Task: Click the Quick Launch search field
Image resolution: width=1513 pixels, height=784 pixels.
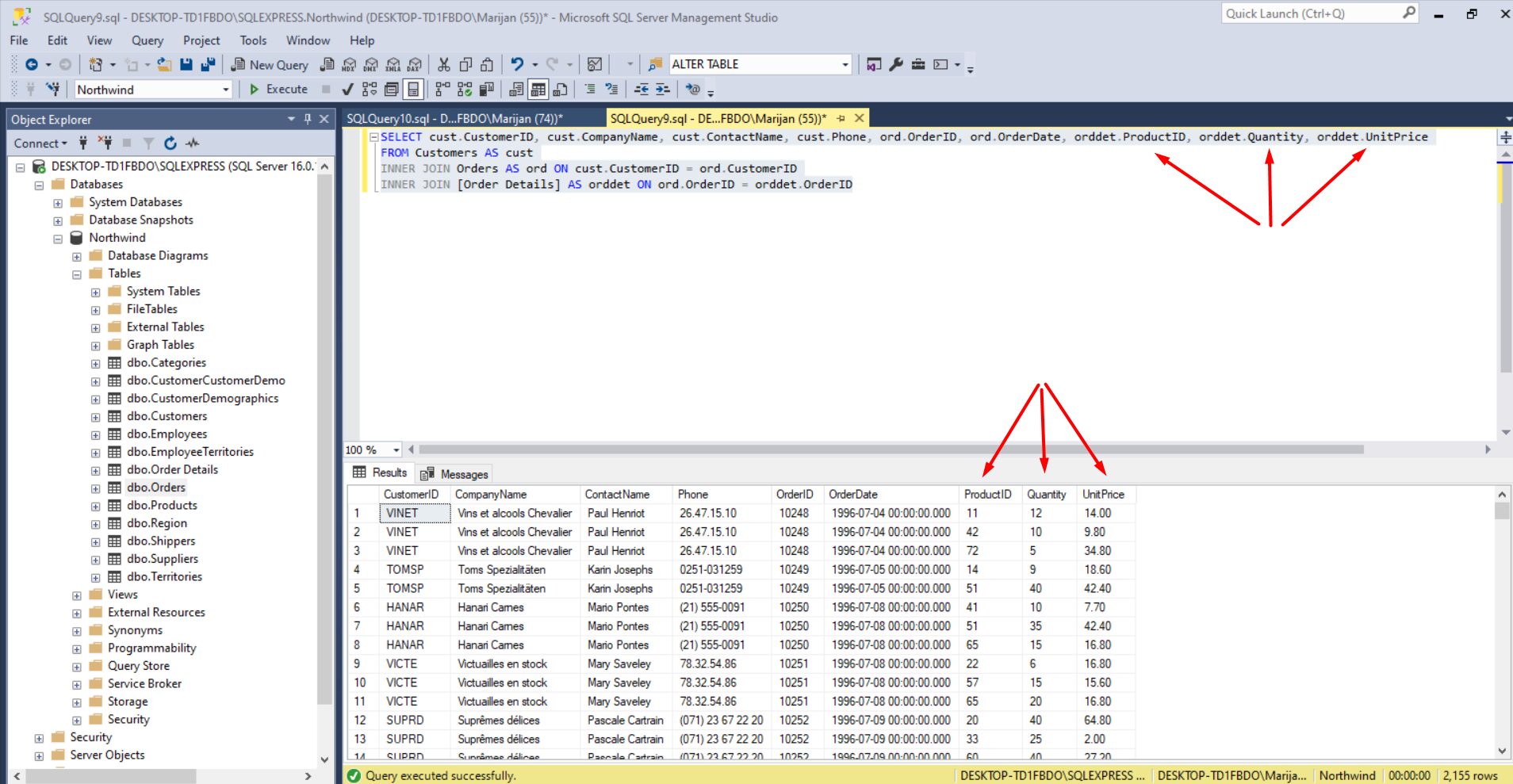Action: point(1319,13)
